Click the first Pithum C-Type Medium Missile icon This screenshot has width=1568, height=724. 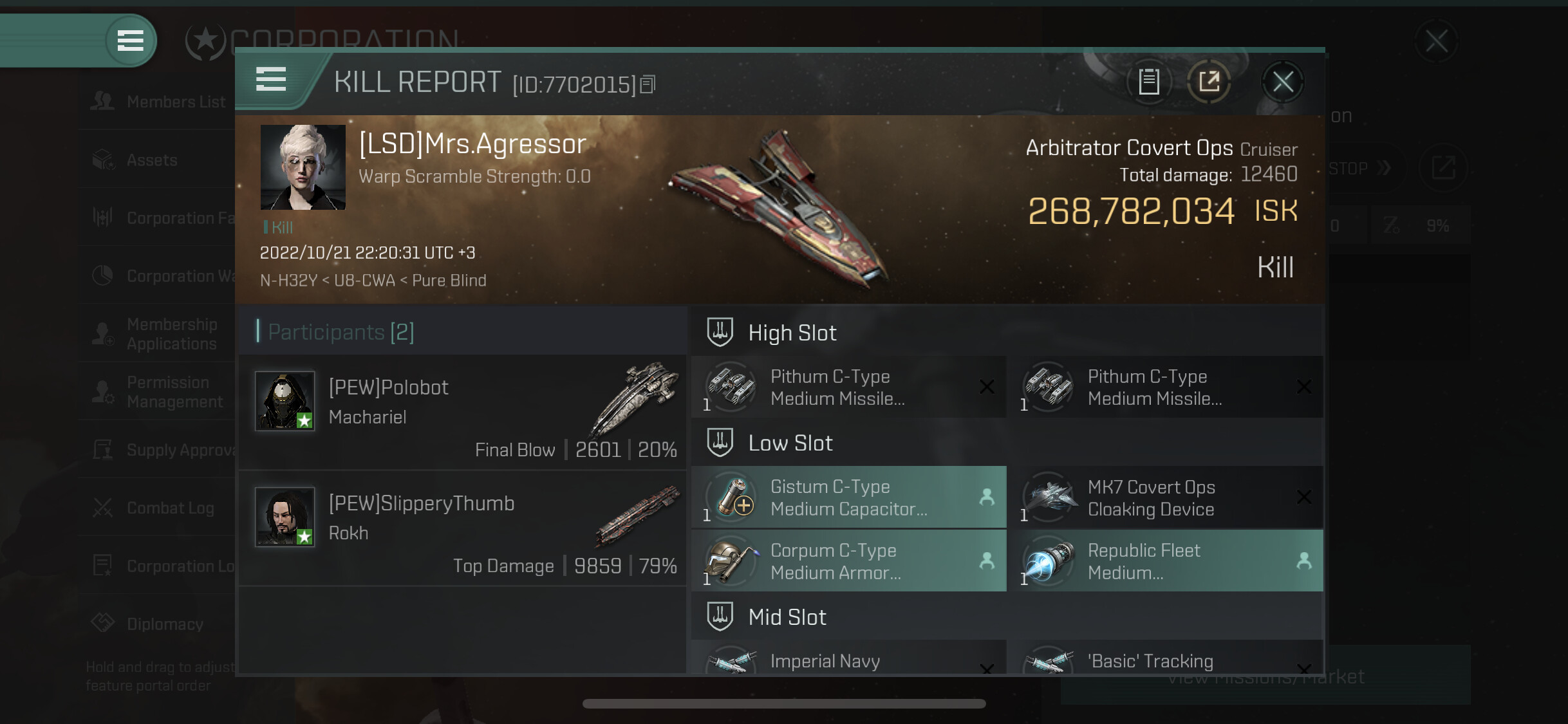(731, 387)
